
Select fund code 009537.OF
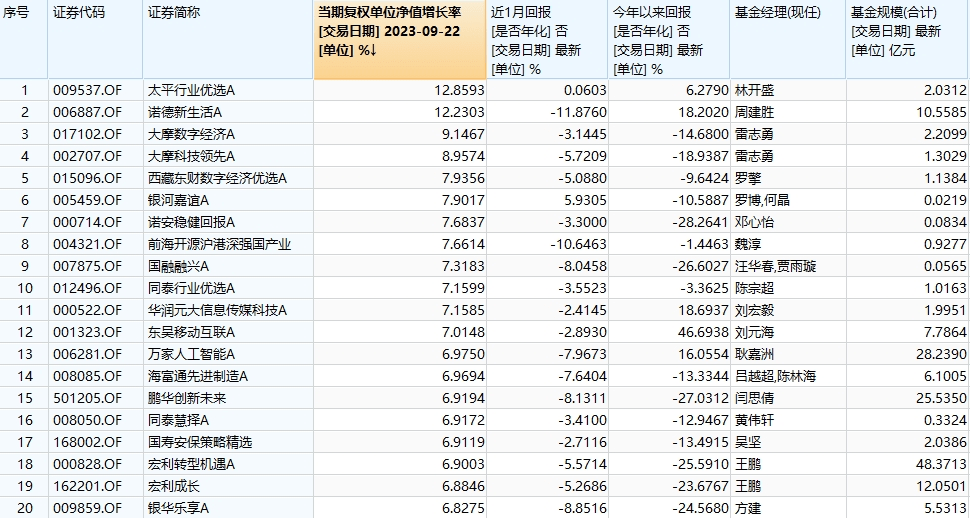click(x=87, y=90)
